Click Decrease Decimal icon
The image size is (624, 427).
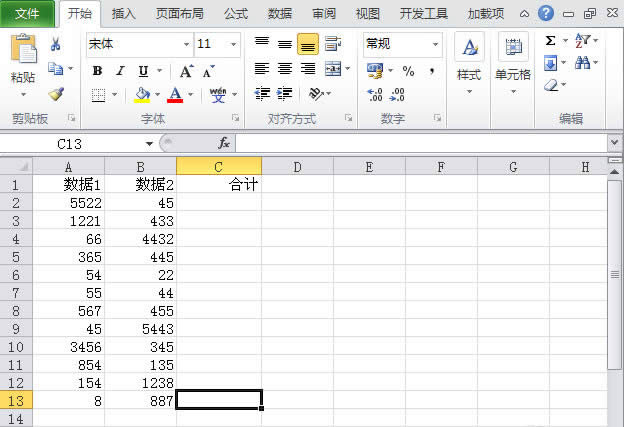(x=398, y=95)
